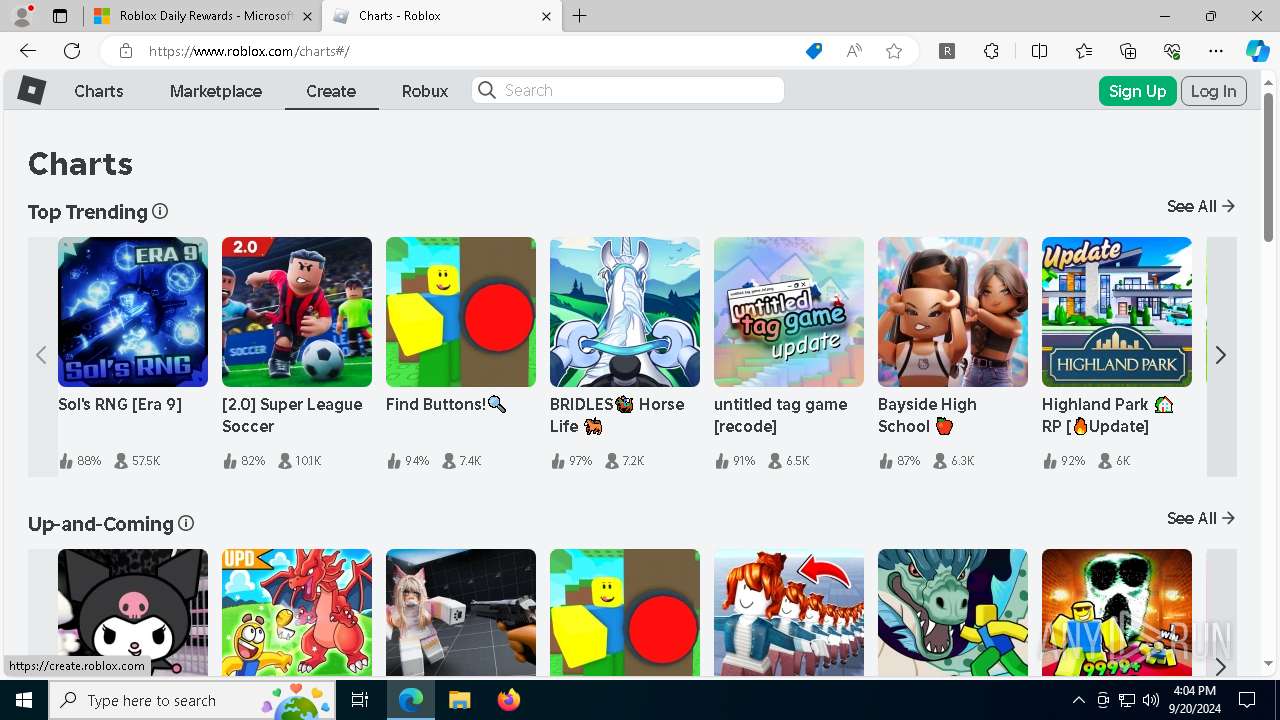This screenshot has height=720, width=1280.
Task: Open the Roblox home logo
Action: (32, 90)
